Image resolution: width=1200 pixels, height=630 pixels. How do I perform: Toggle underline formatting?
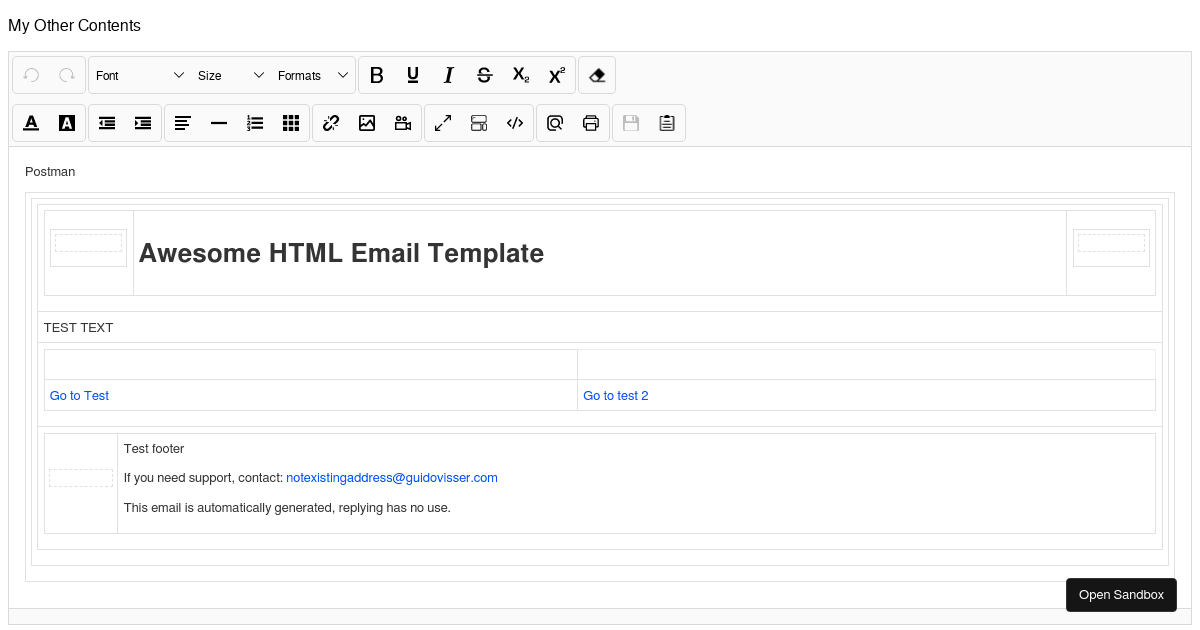[412, 75]
